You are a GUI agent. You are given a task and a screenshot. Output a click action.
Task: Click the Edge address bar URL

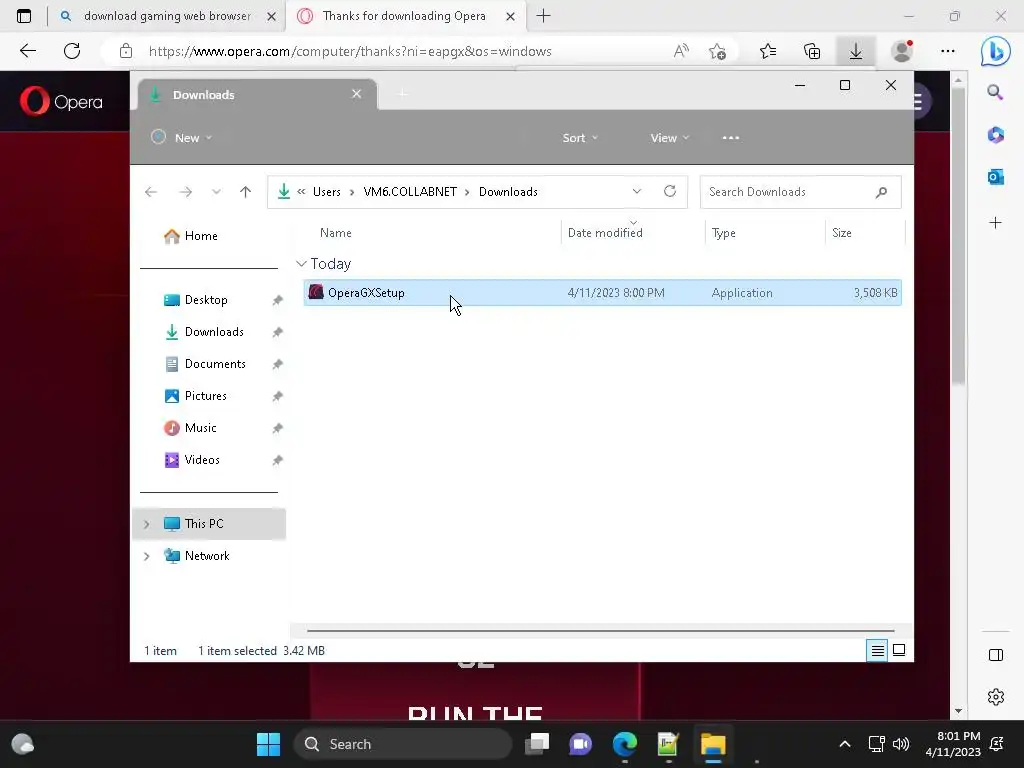point(350,51)
